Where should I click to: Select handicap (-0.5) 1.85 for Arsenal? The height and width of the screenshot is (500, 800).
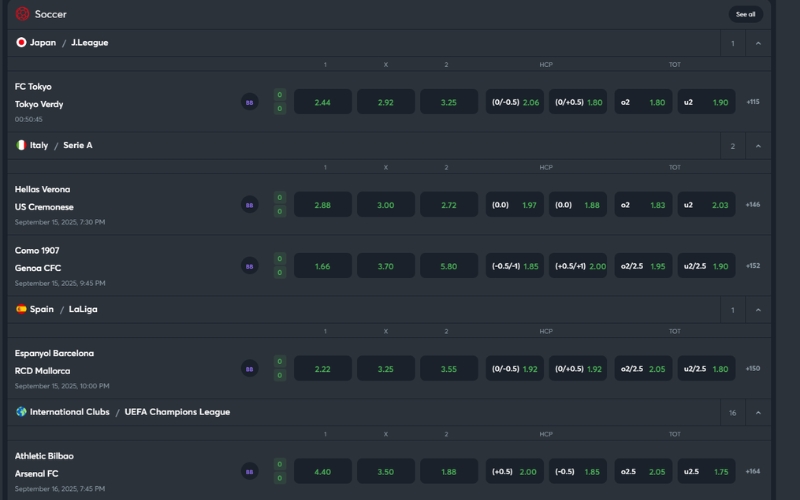click(578, 471)
